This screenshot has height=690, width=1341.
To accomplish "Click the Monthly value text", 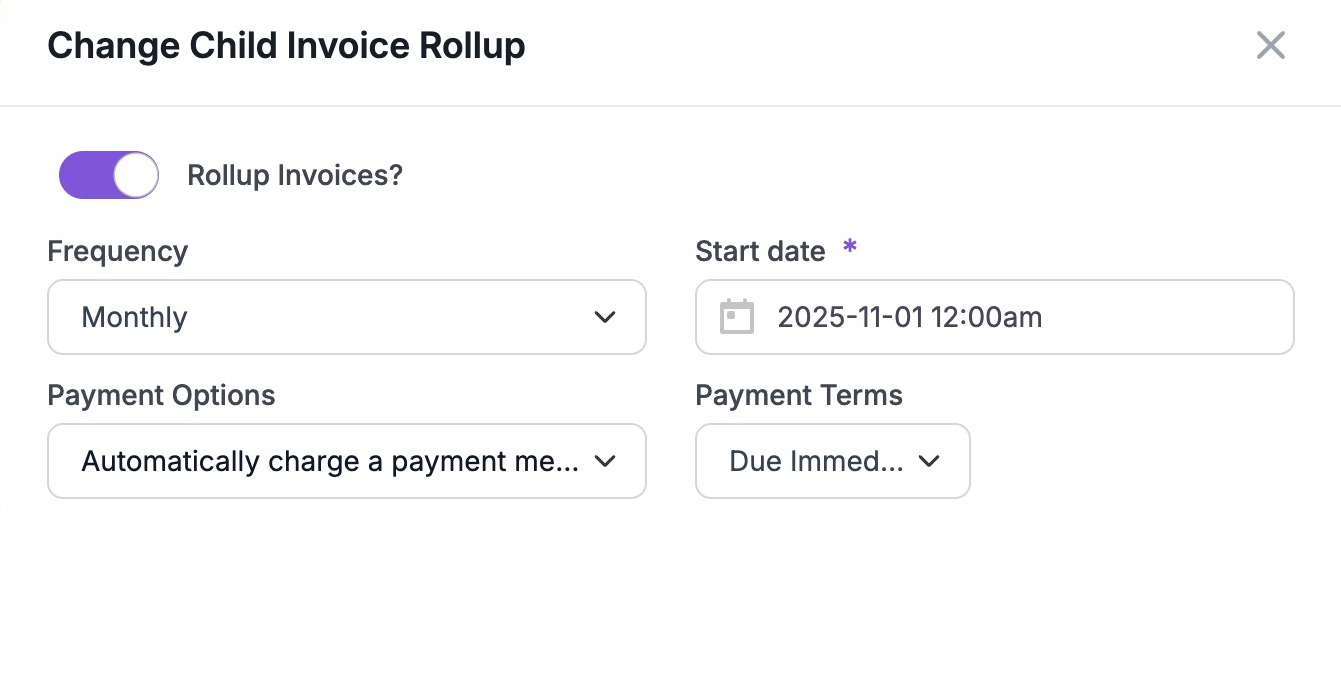I will [134, 317].
